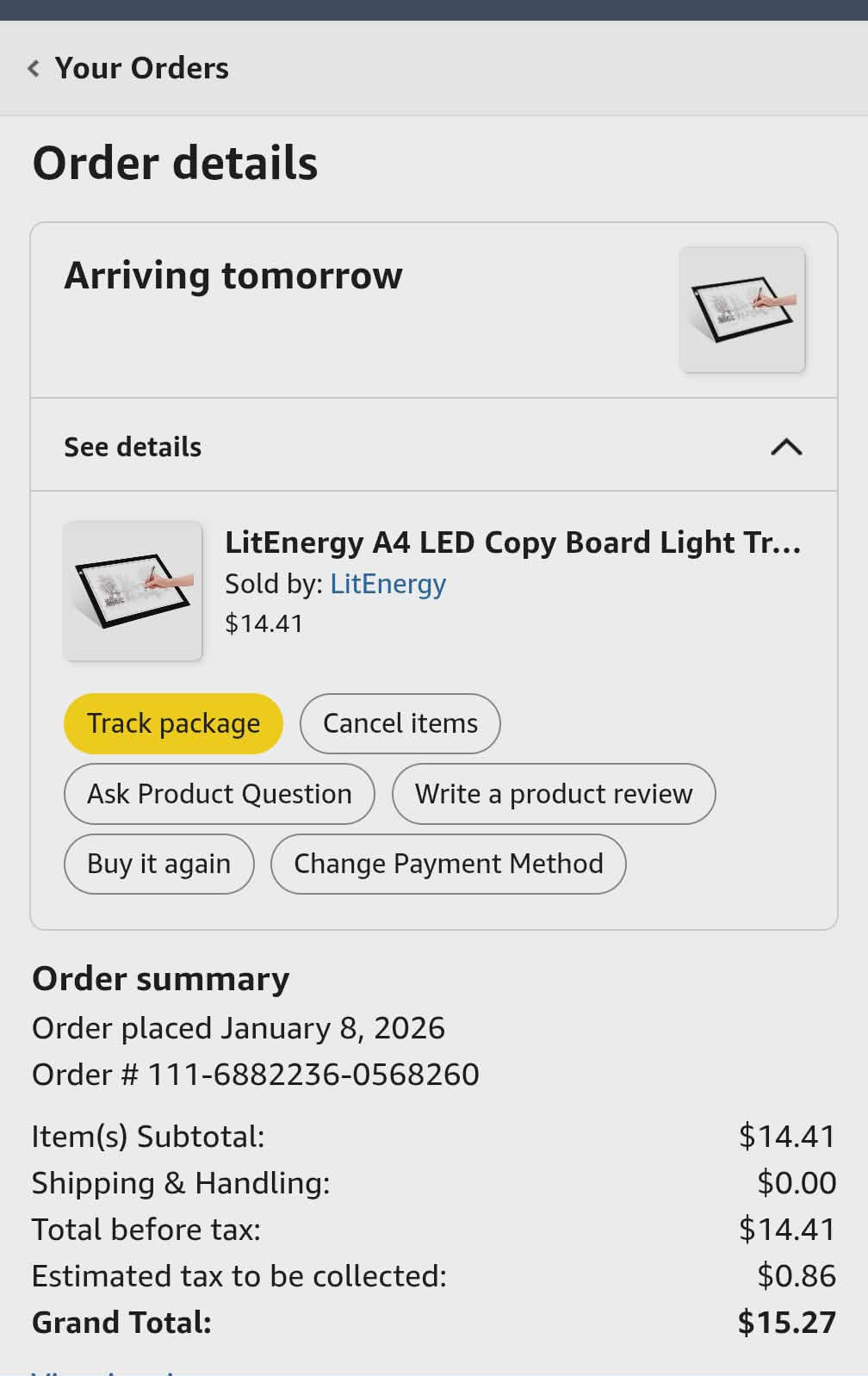
Task: Open the LitEnergy A4 LED Copy Board title
Action: pos(512,542)
